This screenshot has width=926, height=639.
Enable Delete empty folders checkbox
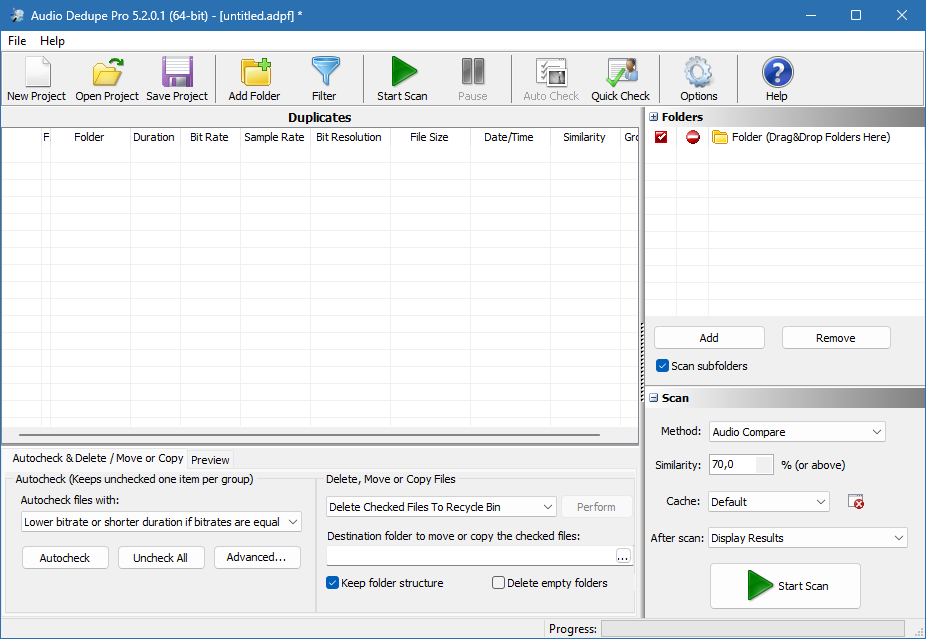(x=498, y=583)
